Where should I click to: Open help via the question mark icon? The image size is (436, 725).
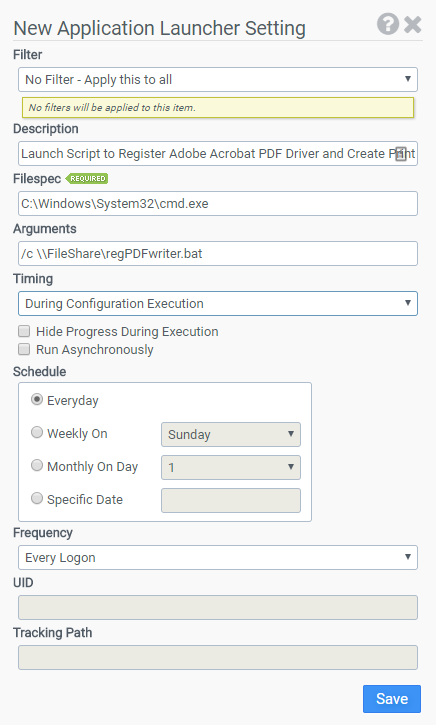coord(387,24)
